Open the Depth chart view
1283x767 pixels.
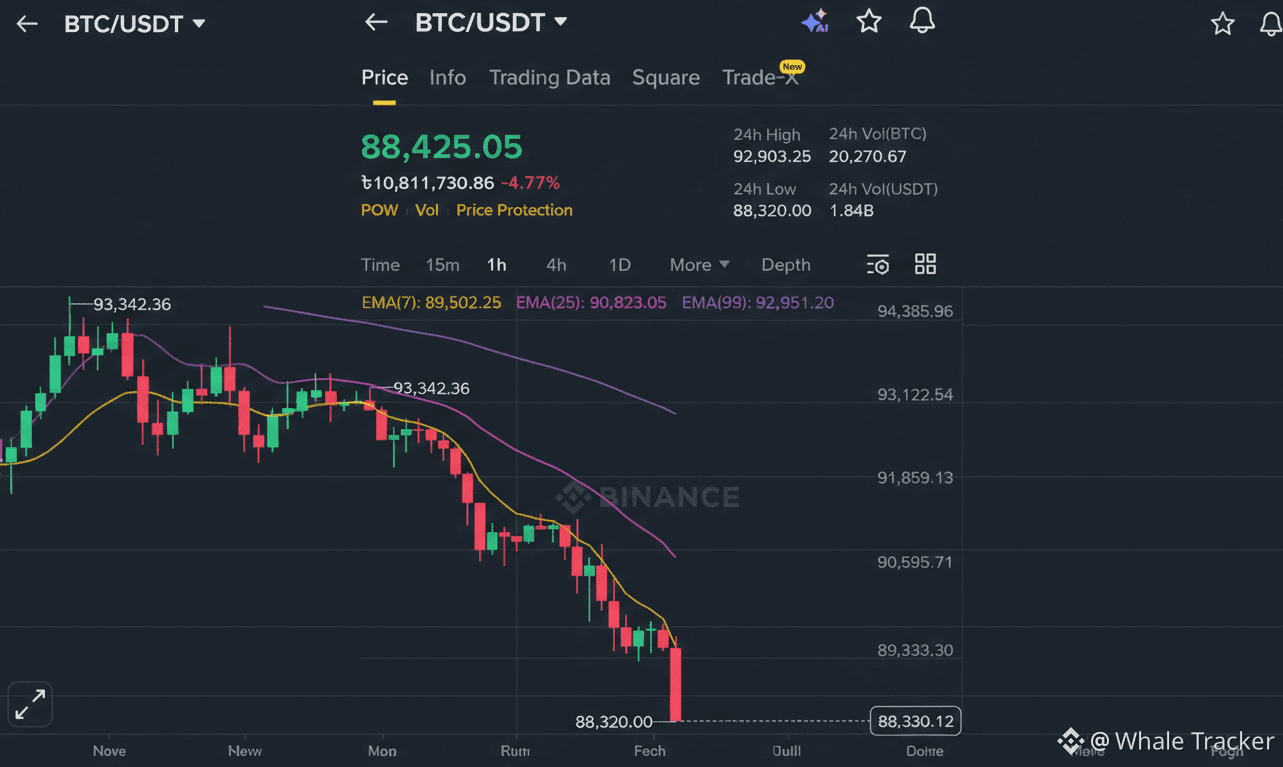click(x=786, y=265)
